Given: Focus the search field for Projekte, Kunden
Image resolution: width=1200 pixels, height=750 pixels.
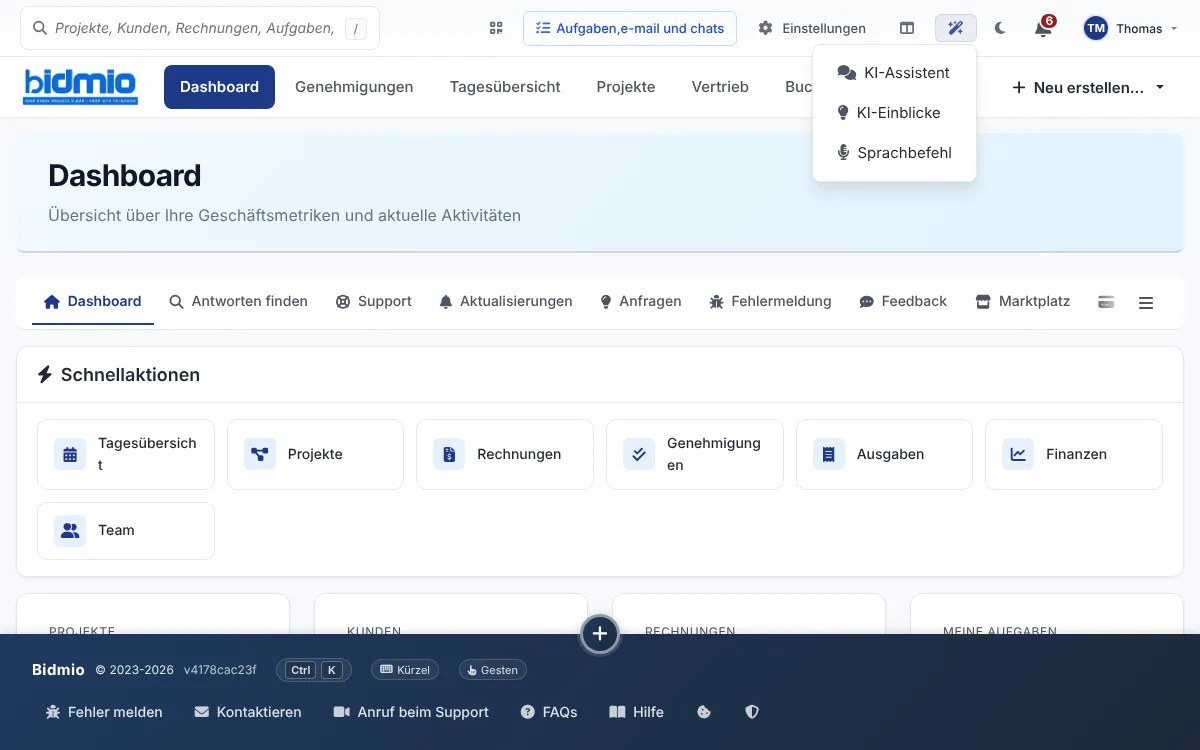Looking at the screenshot, I should coord(200,28).
